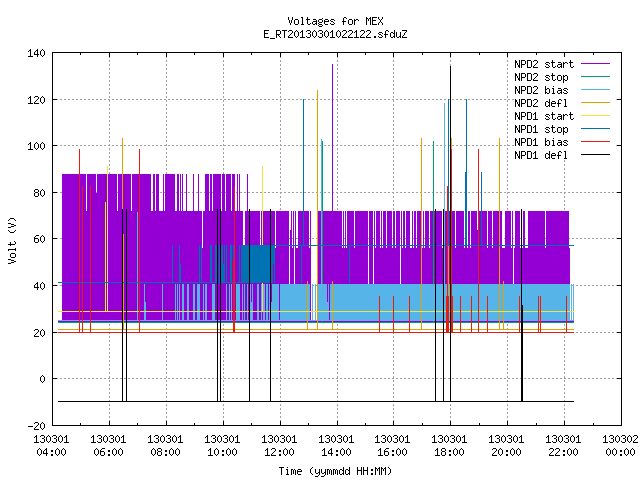Click the 130301 06:00 time tick label
This screenshot has height=480, width=640.
(109, 446)
